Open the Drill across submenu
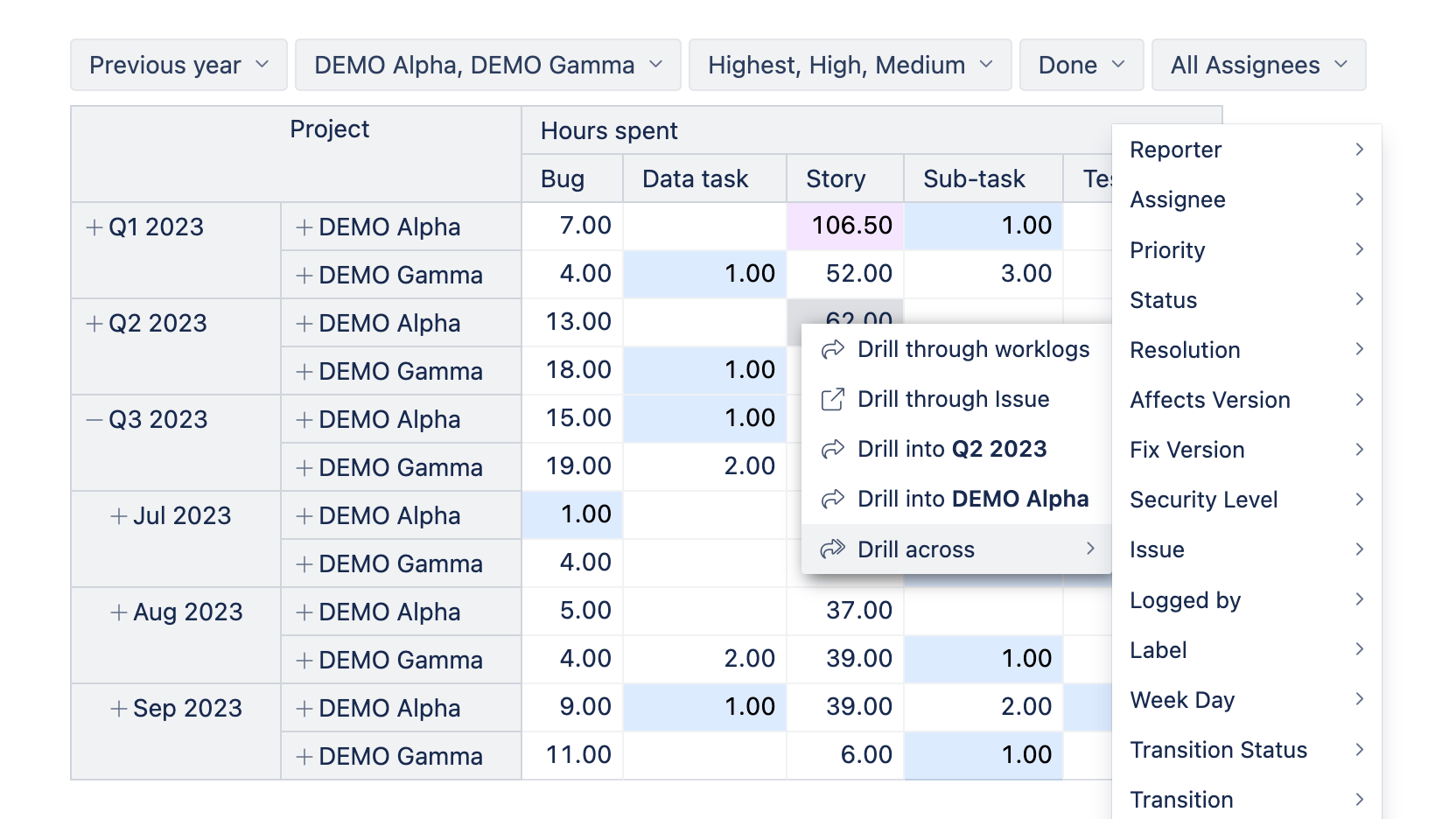 click(x=956, y=549)
